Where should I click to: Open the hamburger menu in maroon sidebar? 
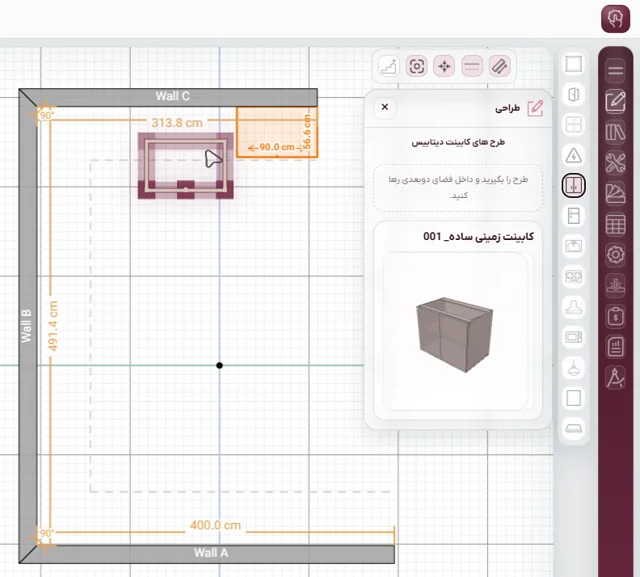coord(615,71)
